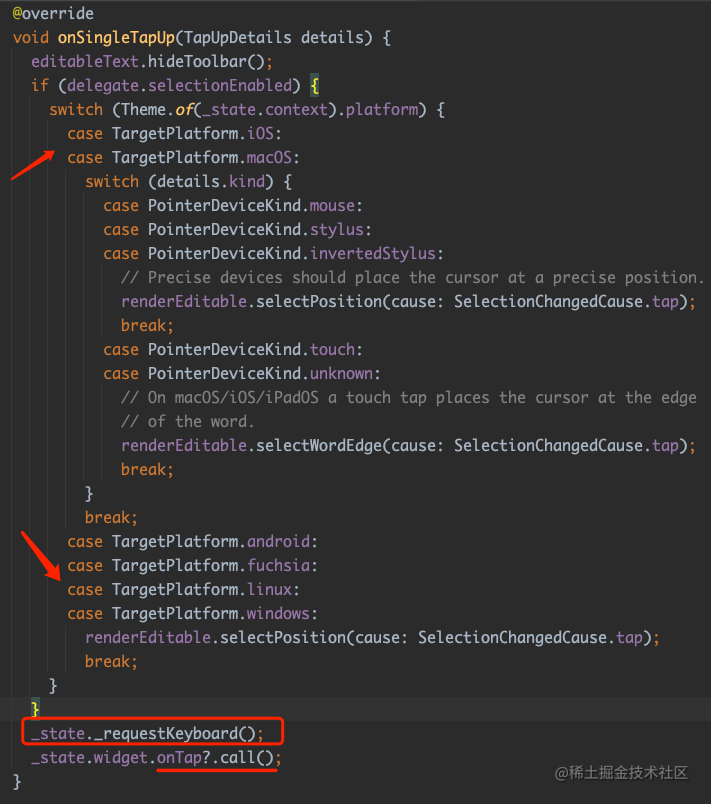Click the 'On macOS/iOS/iPadOS a touch tap' comment

pos(409,398)
